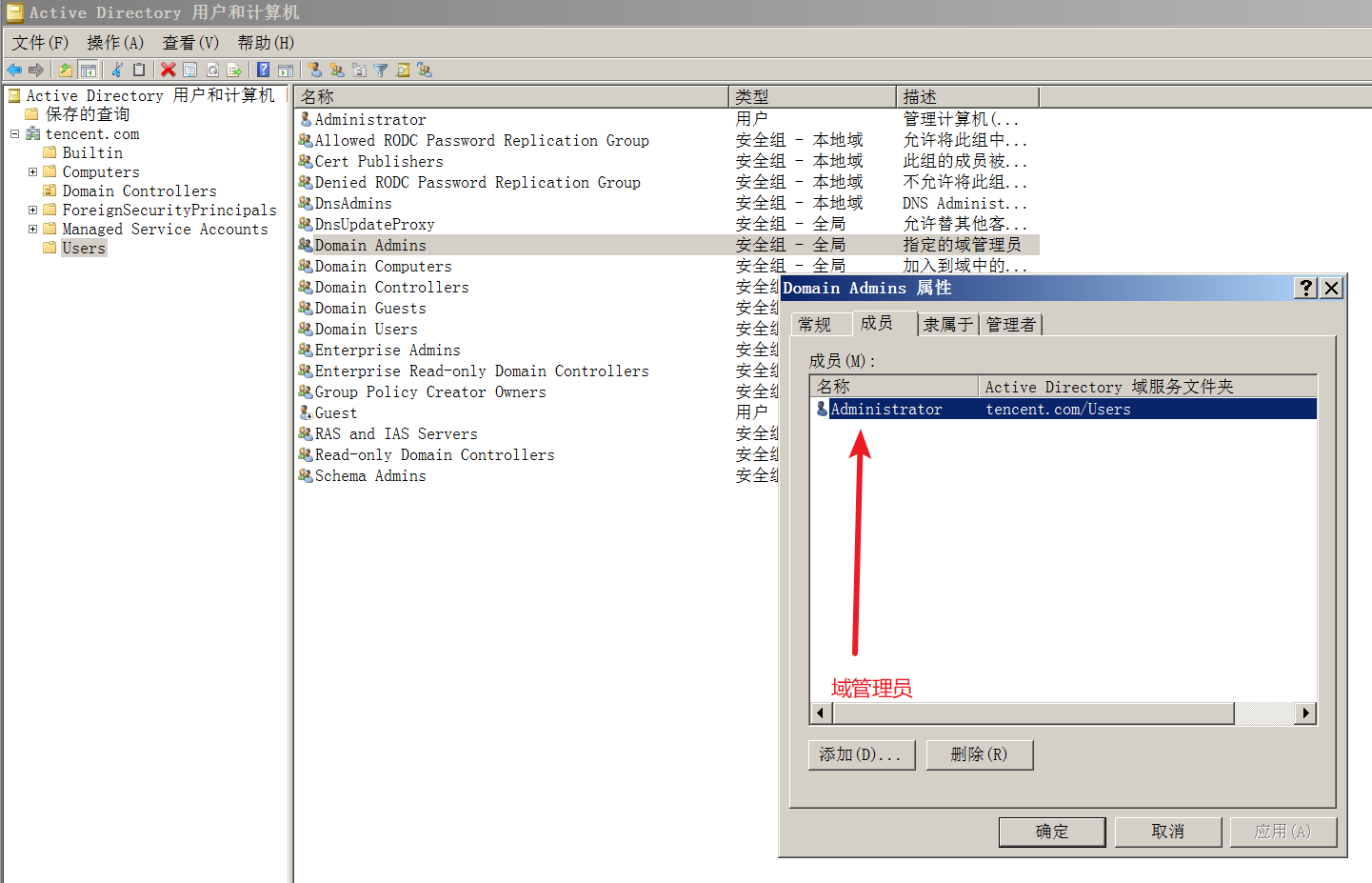This screenshot has height=883, width=1372.
Task: Click the 取消 button
Action: [1168, 832]
